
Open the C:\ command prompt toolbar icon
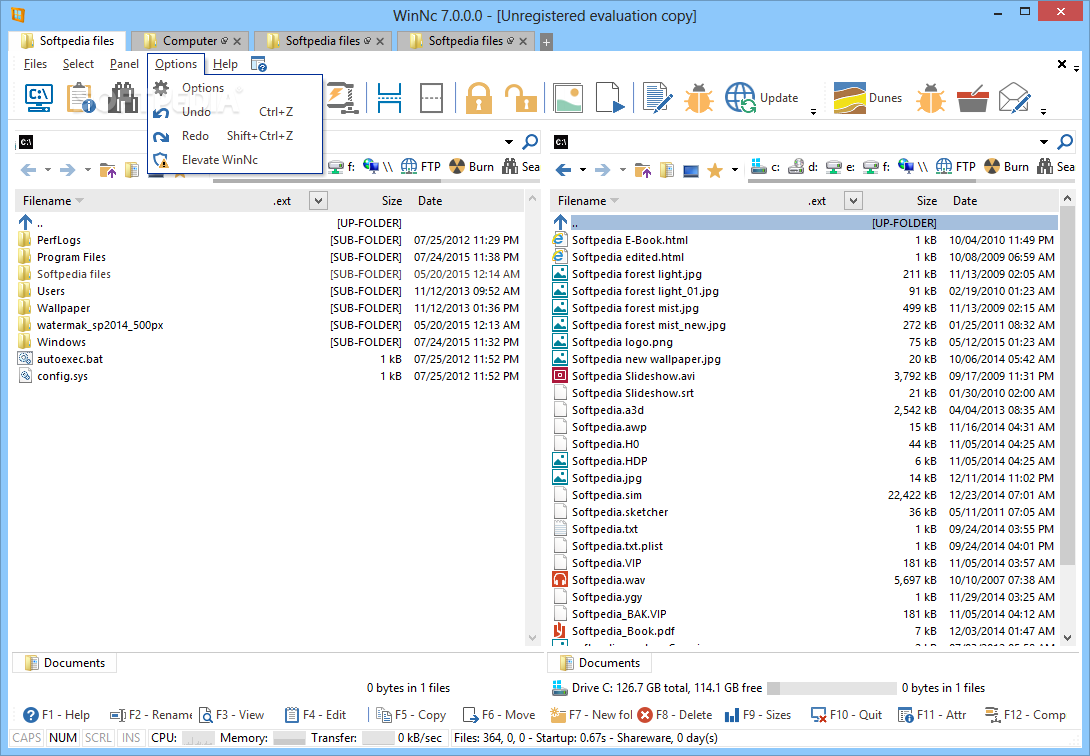click(x=38, y=98)
